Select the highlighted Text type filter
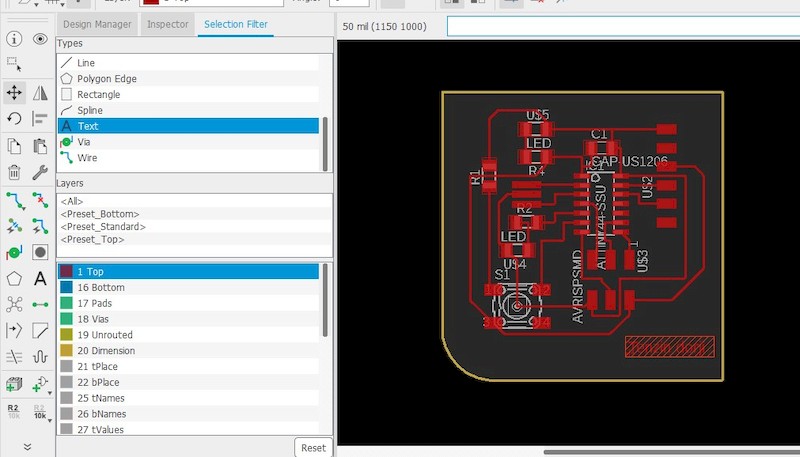The height and width of the screenshot is (457, 800). click(x=188, y=126)
